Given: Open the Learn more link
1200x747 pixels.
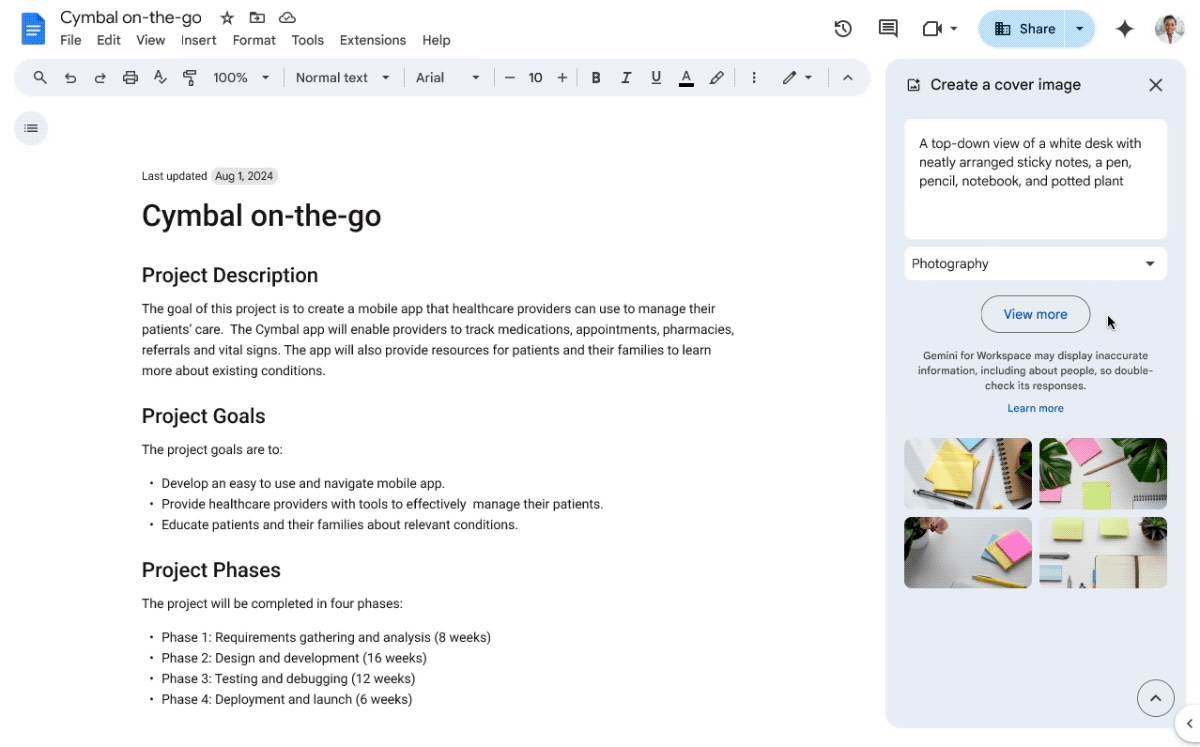Looking at the screenshot, I should point(1035,407).
